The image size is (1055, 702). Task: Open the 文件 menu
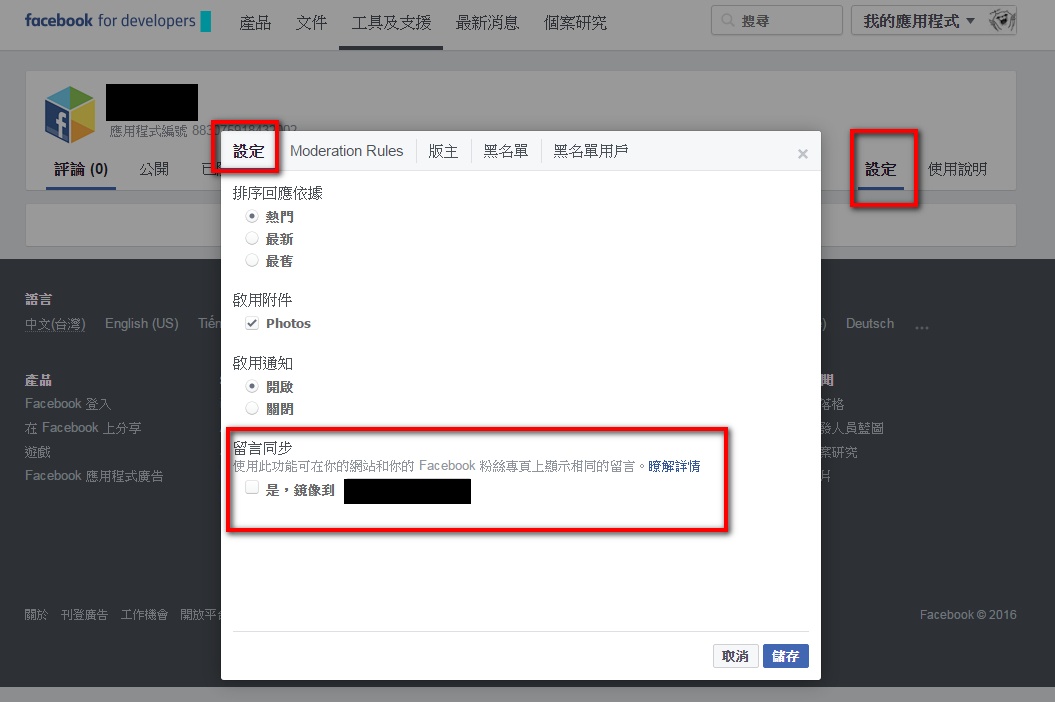[312, 23]
